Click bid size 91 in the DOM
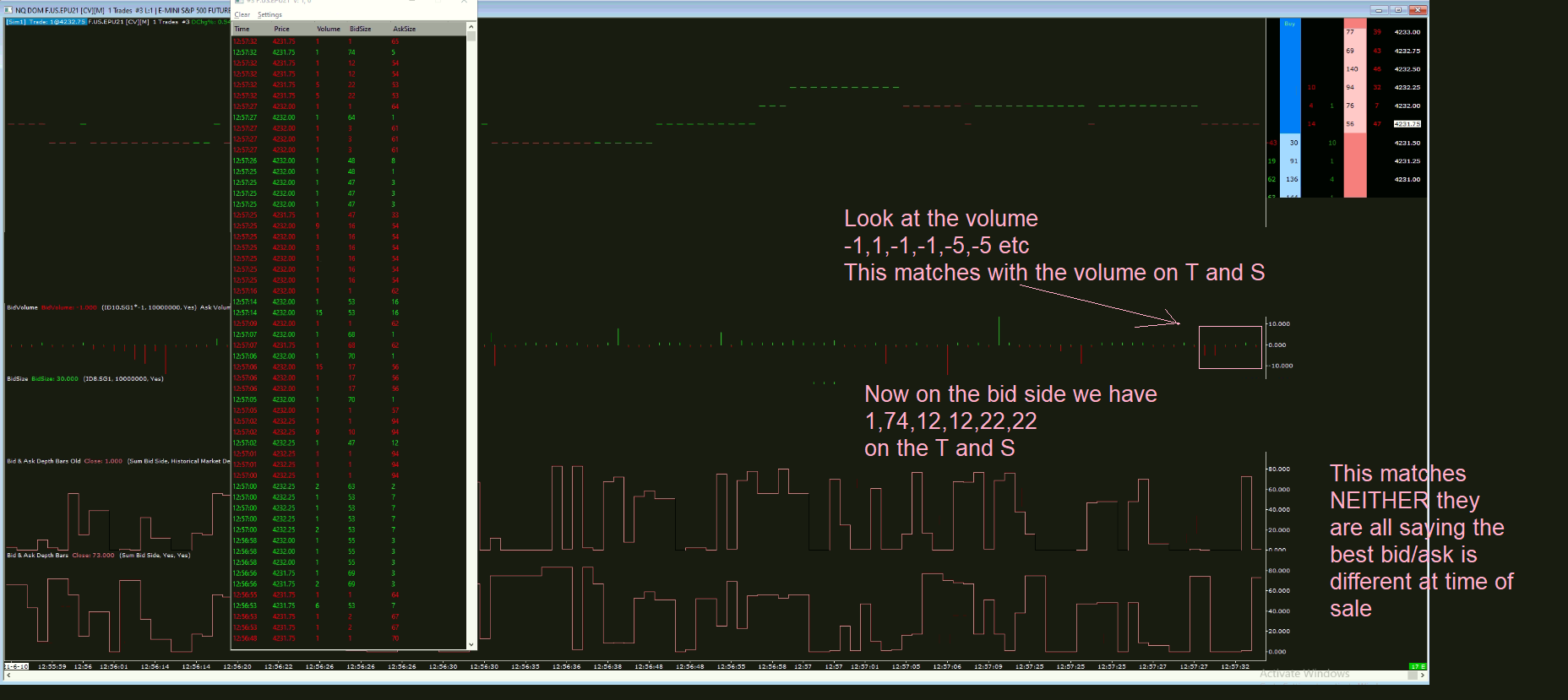Image resolution: width=1568 pixels, height=700 pixels. [x=1293, y=160]
